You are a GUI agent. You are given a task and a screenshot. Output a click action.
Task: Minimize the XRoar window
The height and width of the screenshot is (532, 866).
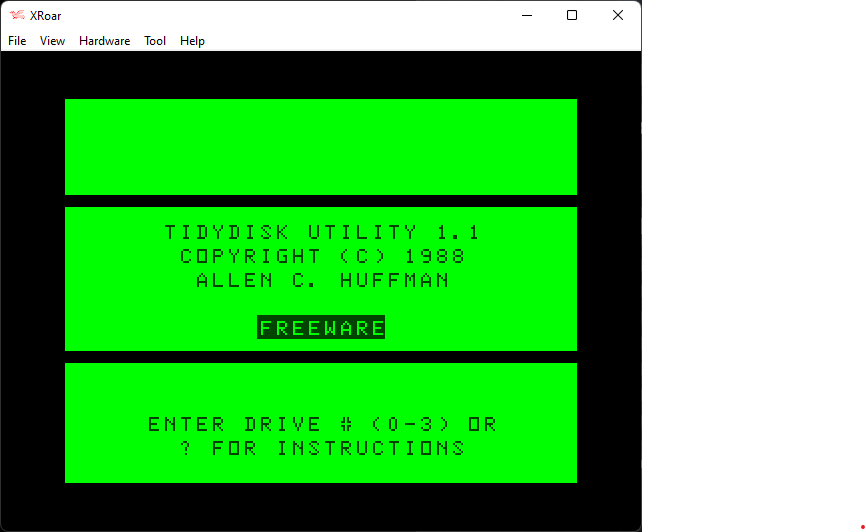[x=527, y=15]
